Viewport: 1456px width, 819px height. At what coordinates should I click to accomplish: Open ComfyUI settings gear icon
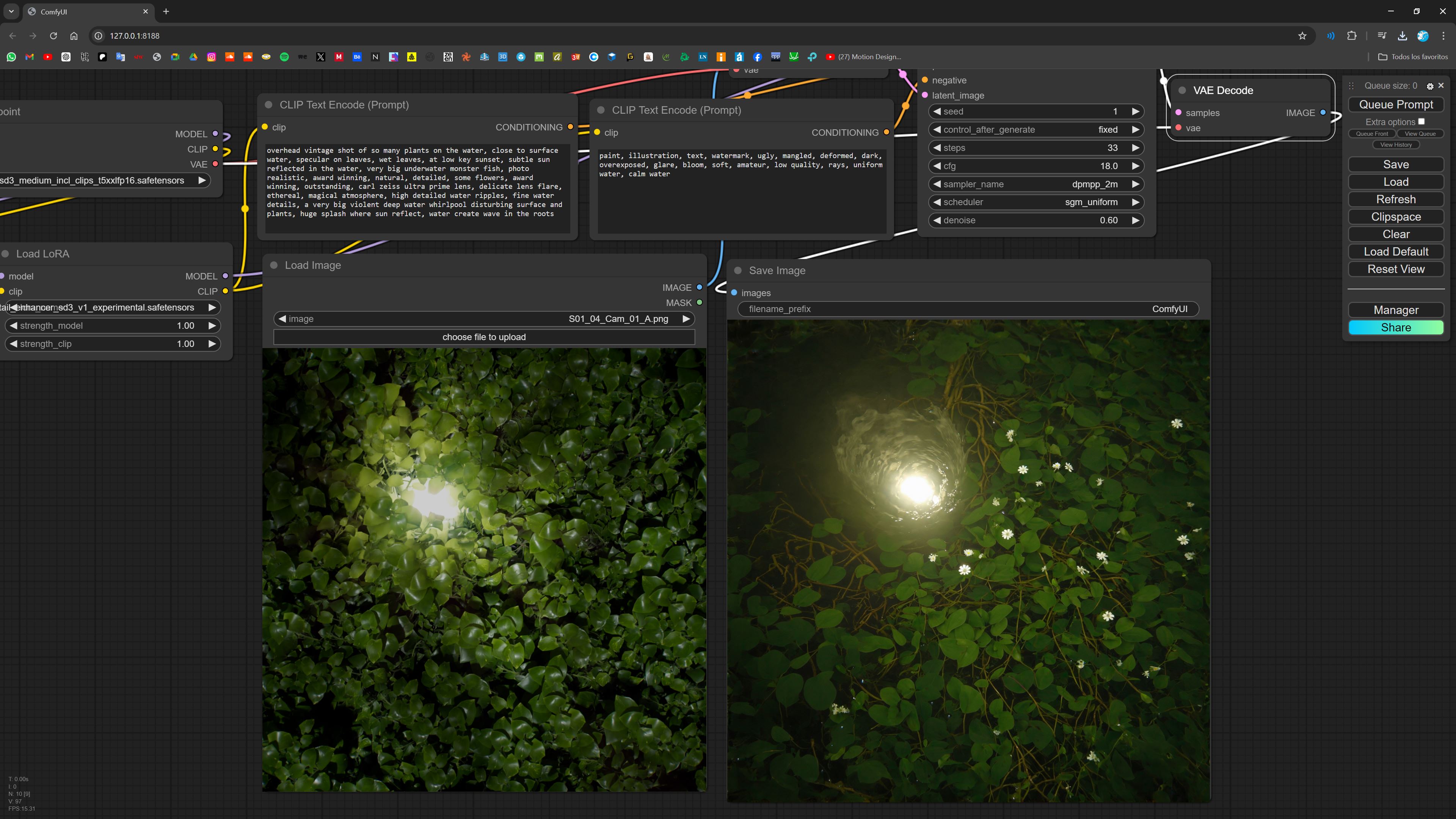click(1430, 86)
